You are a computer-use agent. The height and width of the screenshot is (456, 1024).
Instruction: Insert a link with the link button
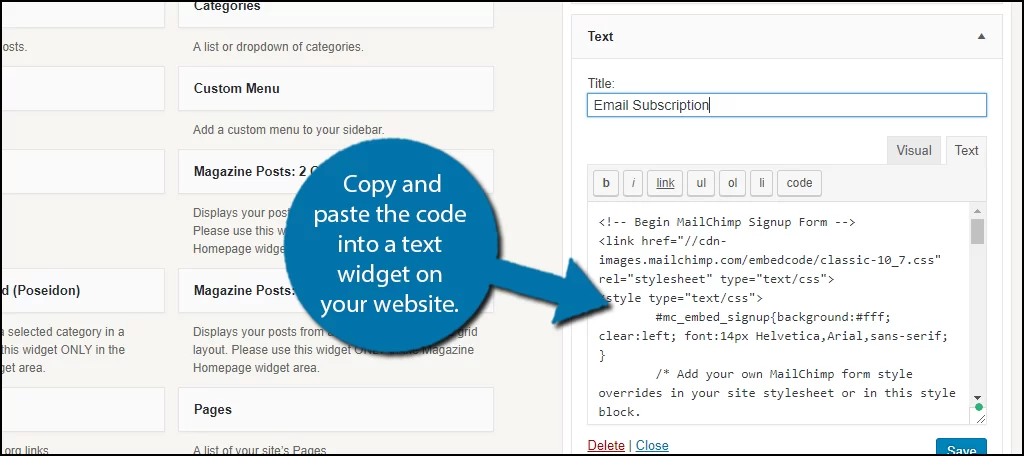pos(665,184)
